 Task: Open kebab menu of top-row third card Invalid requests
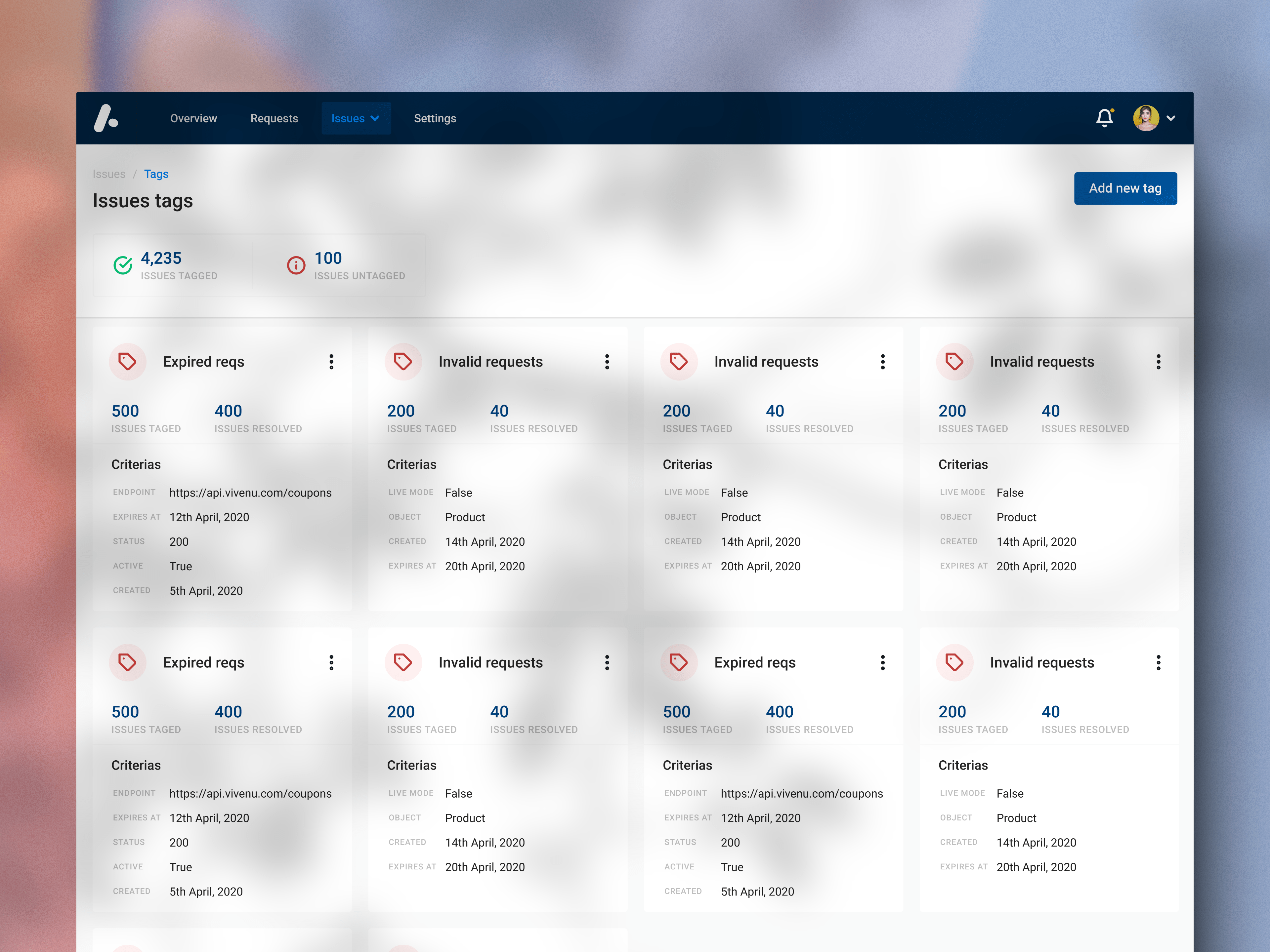[882, 362]
